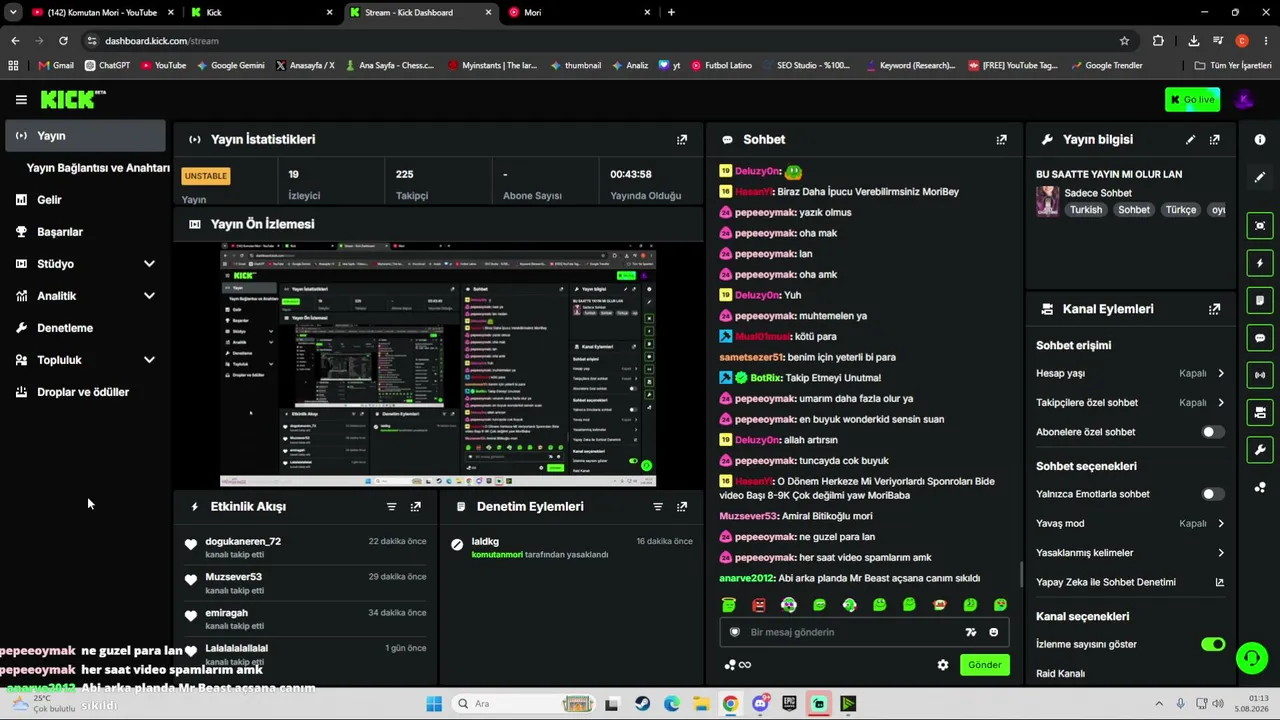
Task: Click the Go live button
Action: tap(1192, 100)
